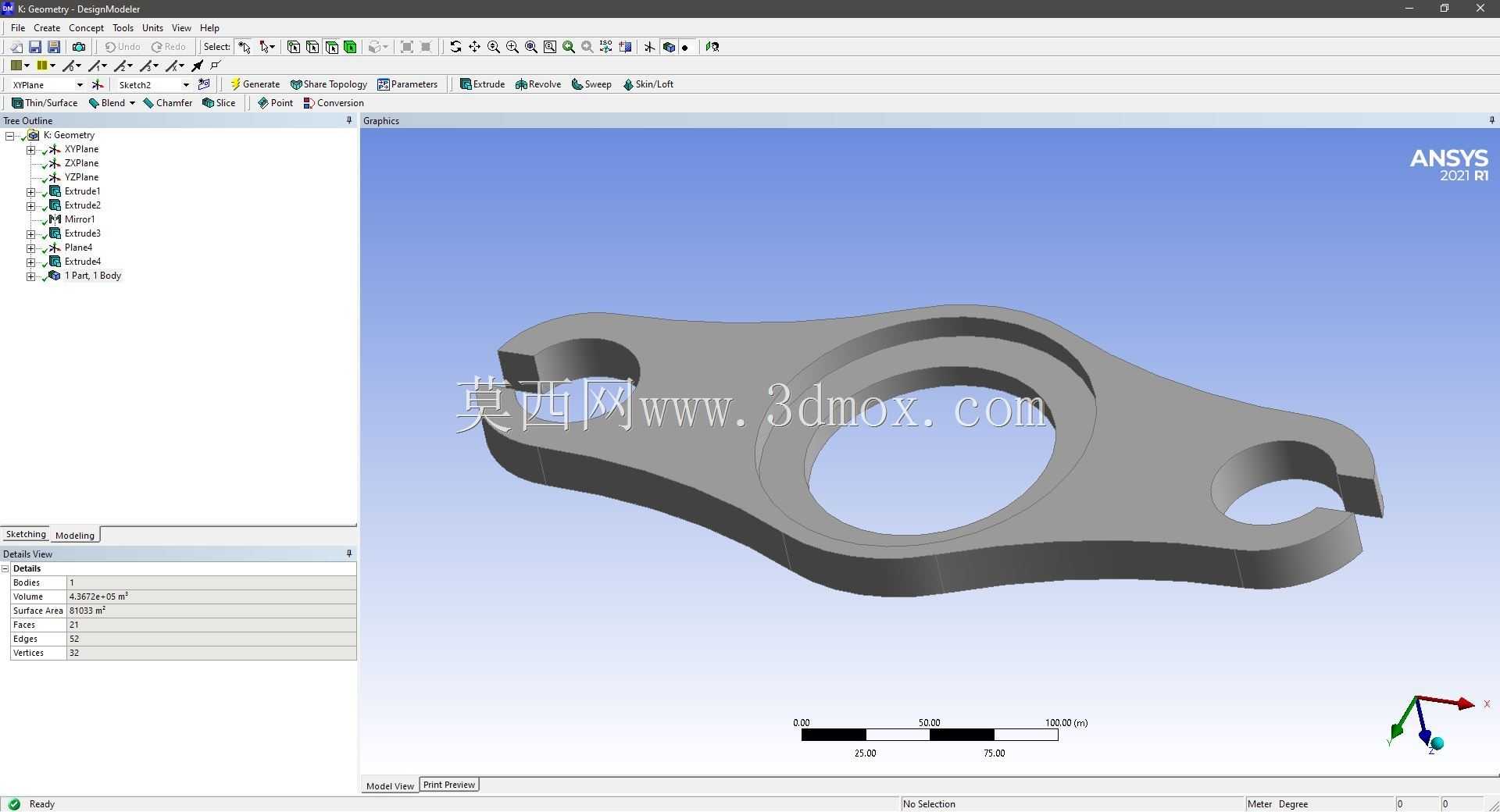Pin the Details View panel

click(349, 554)
